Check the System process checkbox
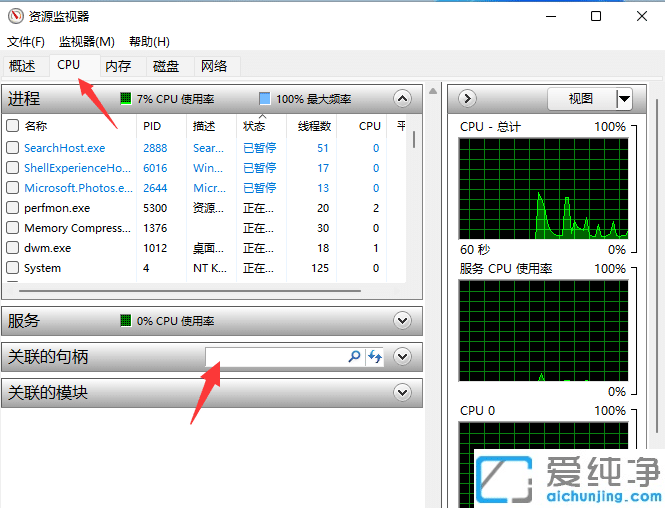Screen dimensions: 665x508 click(x=13, y=268)
